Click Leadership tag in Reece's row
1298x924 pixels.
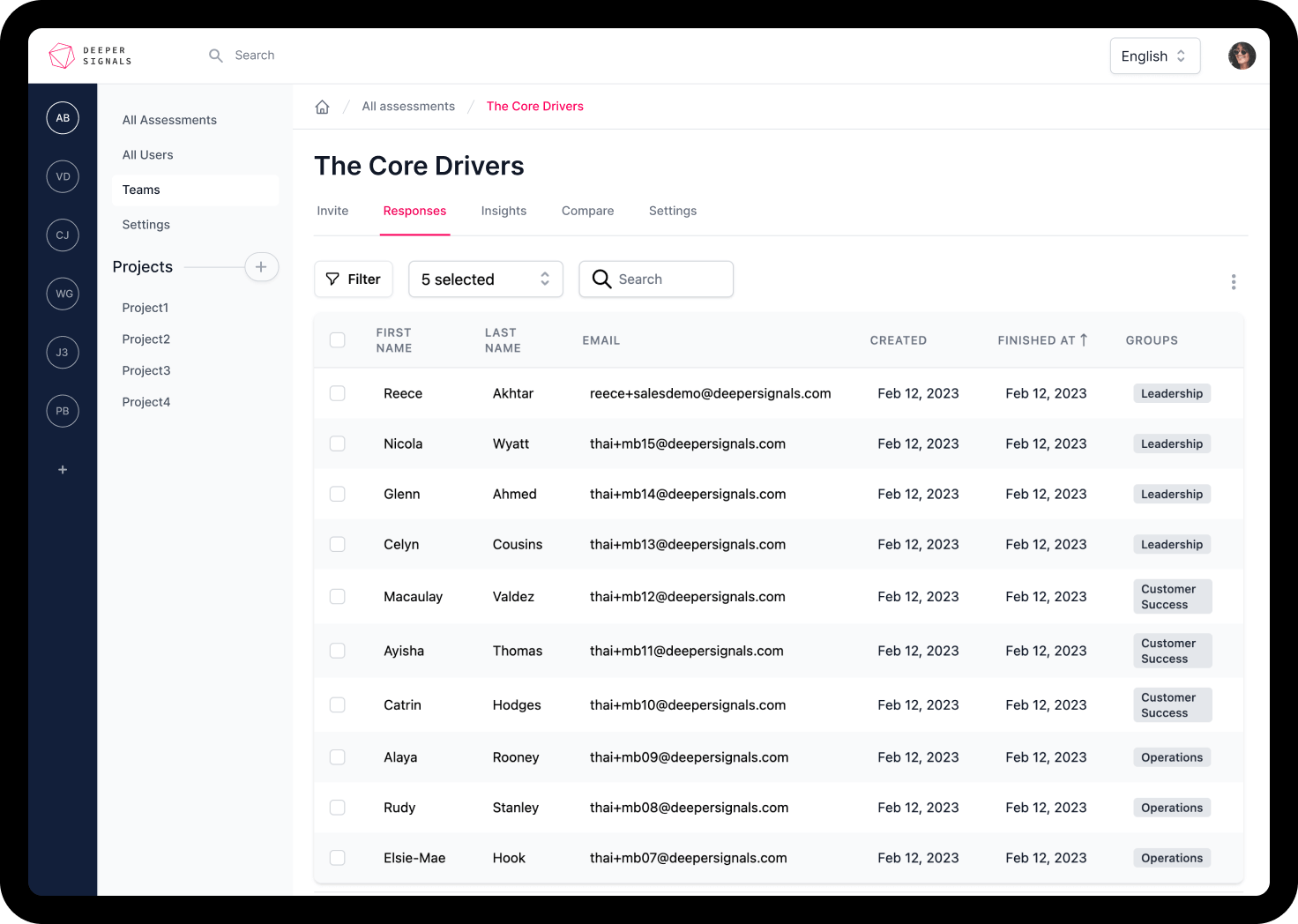[1172, 393]
